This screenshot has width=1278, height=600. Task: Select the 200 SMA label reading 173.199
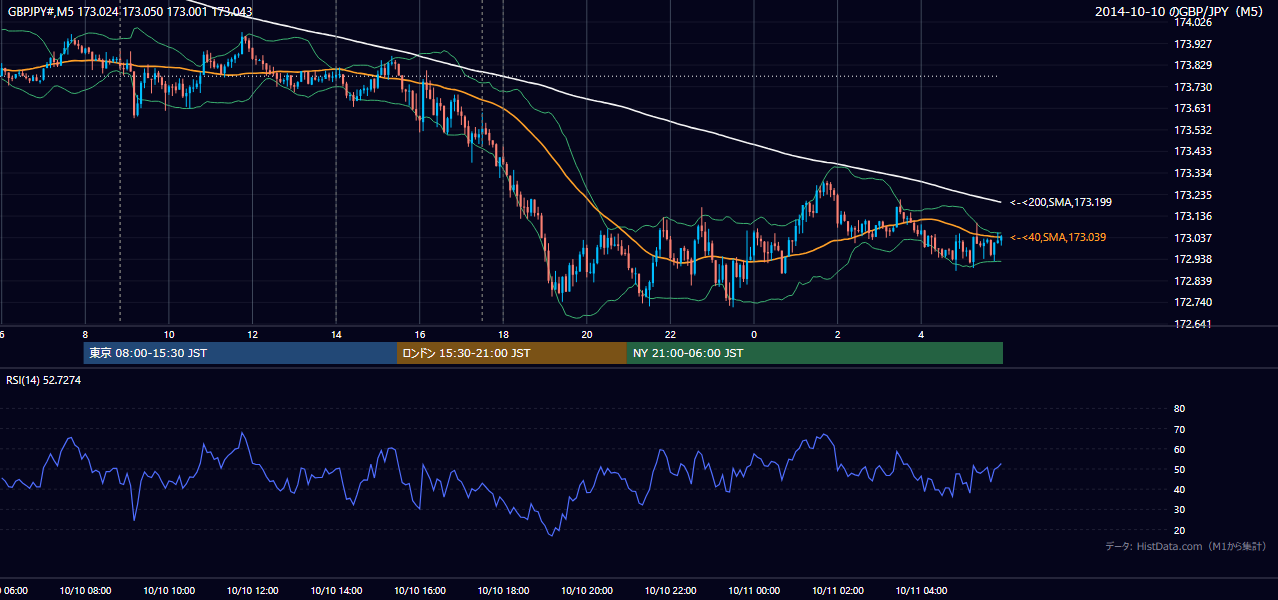coord(1061,202)
